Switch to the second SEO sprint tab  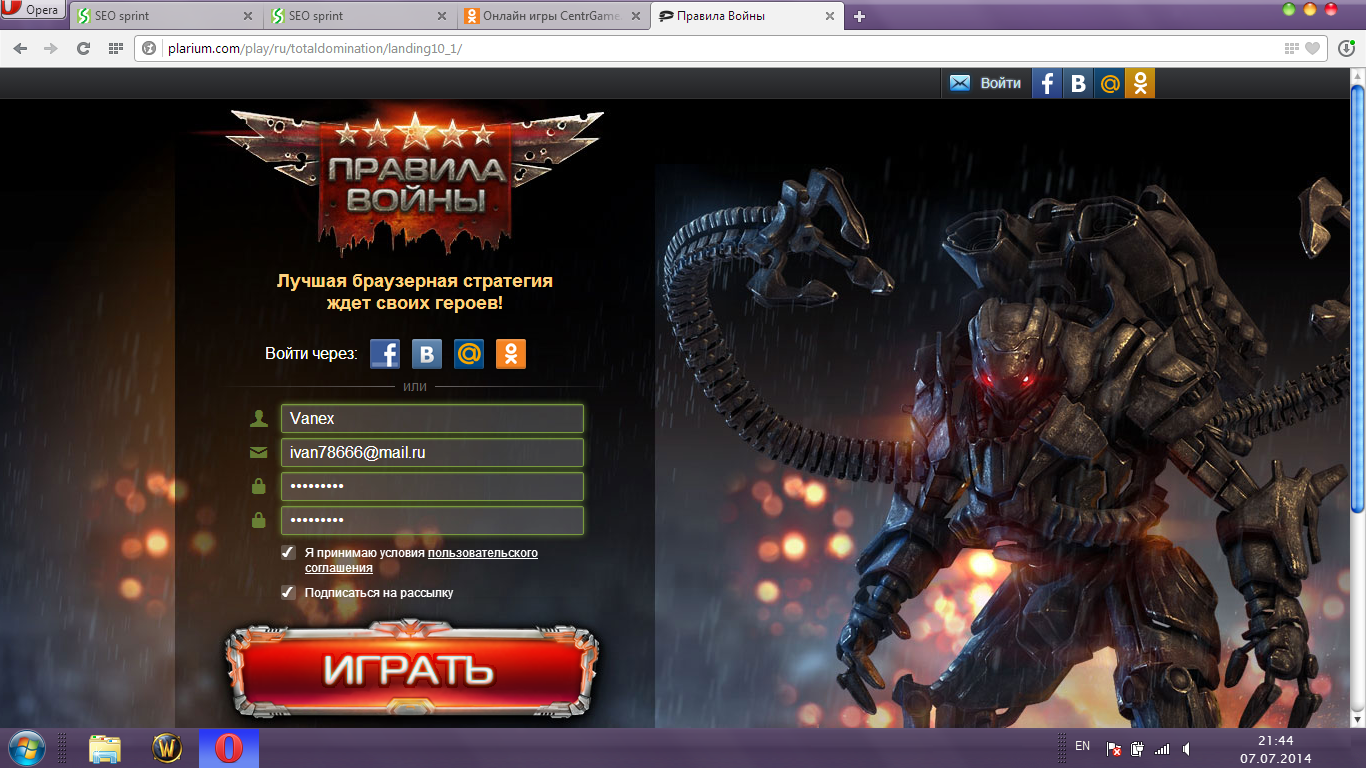[x=359, y=16]
